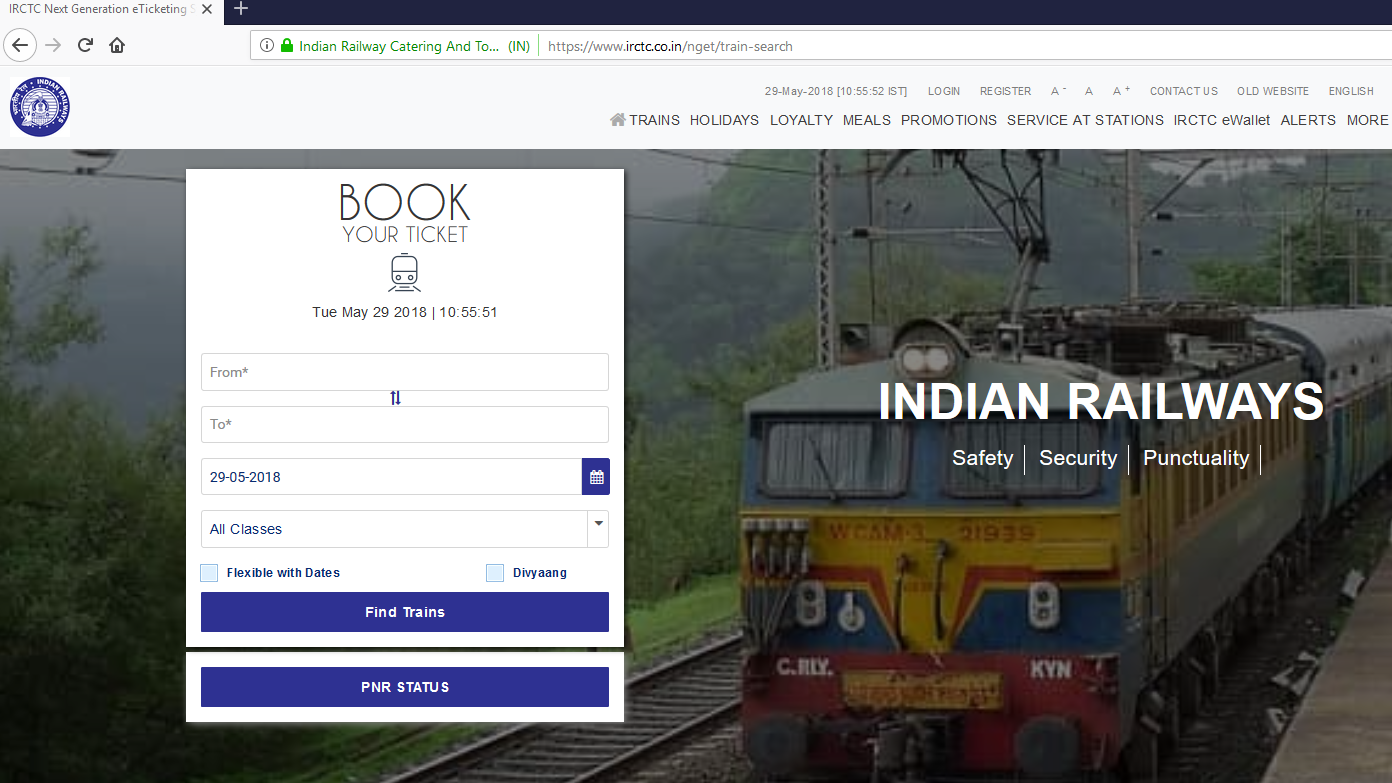Tick the Divyaang checkbox

pos(495,573)
